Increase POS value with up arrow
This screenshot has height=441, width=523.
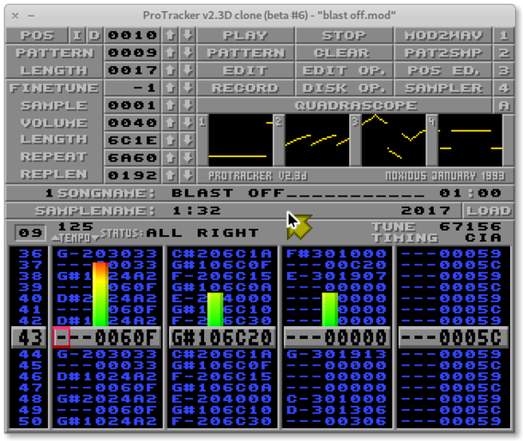pyautogui.click(x=170, y=35)
